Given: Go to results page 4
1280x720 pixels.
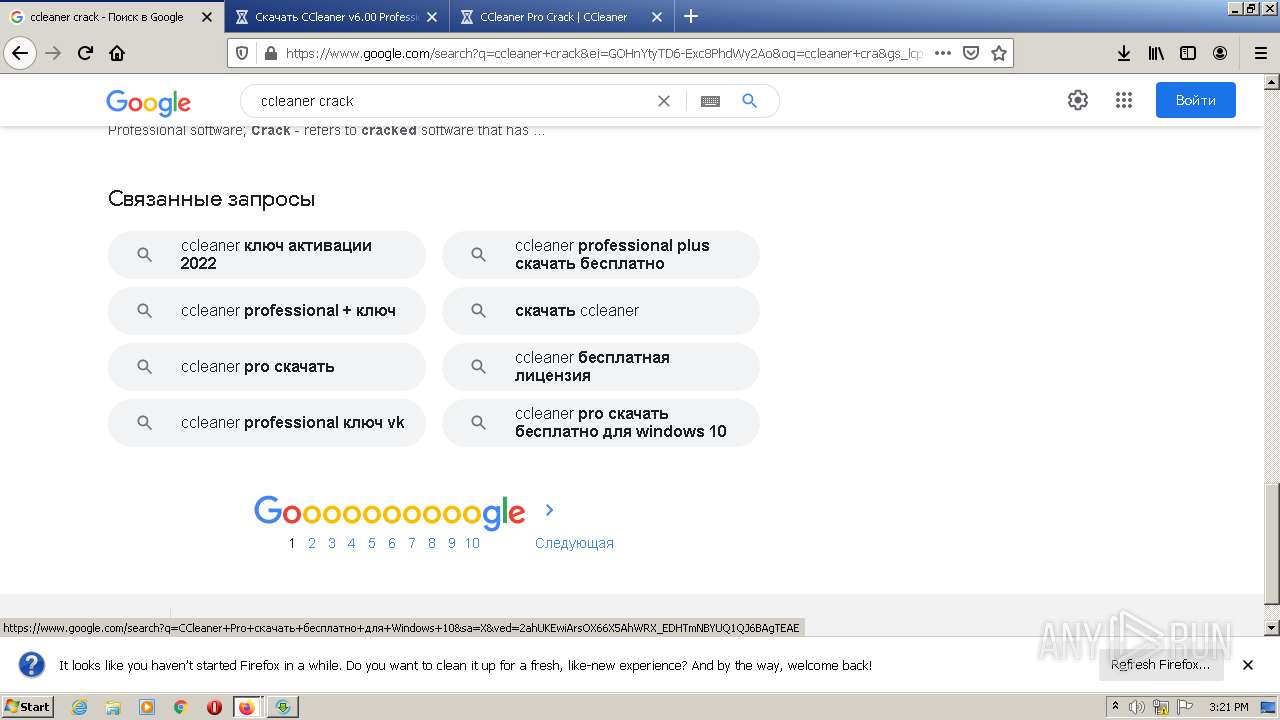Looking at the screenshot, I should pyautogui.click(x=351, y=543).
